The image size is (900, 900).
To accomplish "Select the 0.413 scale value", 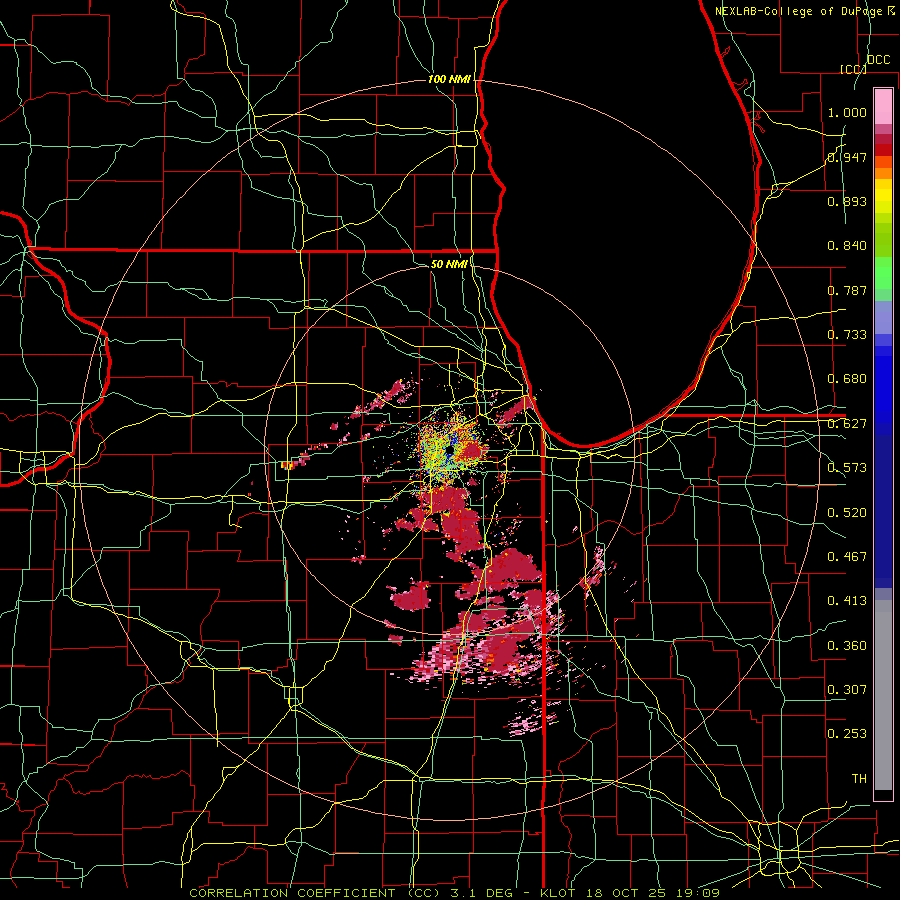I will tap(847, 601).
